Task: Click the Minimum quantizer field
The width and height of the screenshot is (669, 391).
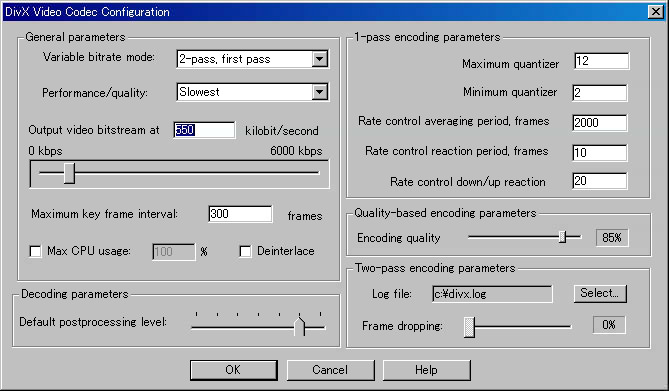Action: (600, 93)
